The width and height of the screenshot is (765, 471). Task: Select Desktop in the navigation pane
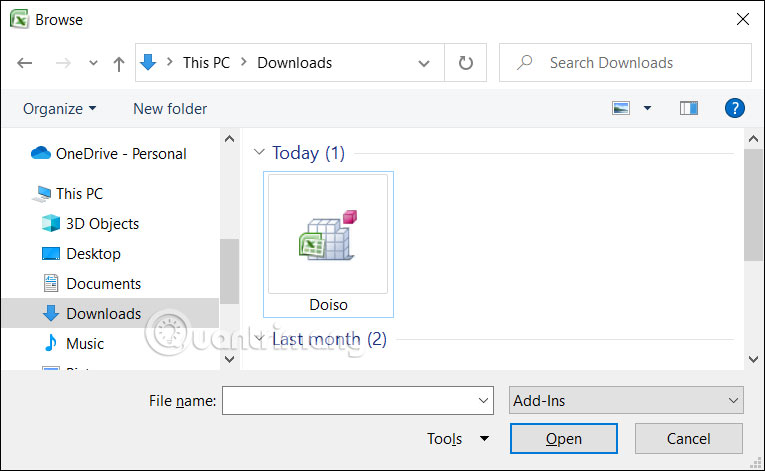tap(93, 254)
